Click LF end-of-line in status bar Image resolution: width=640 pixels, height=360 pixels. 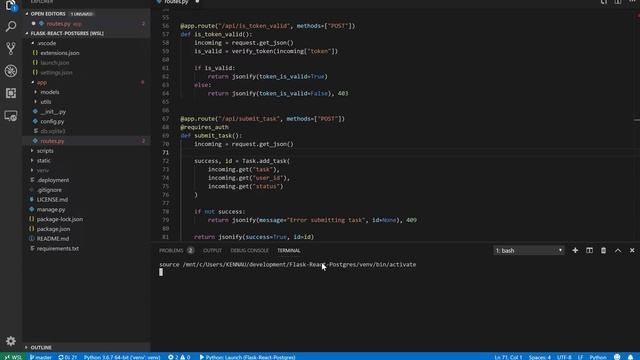tap(580, 357)
